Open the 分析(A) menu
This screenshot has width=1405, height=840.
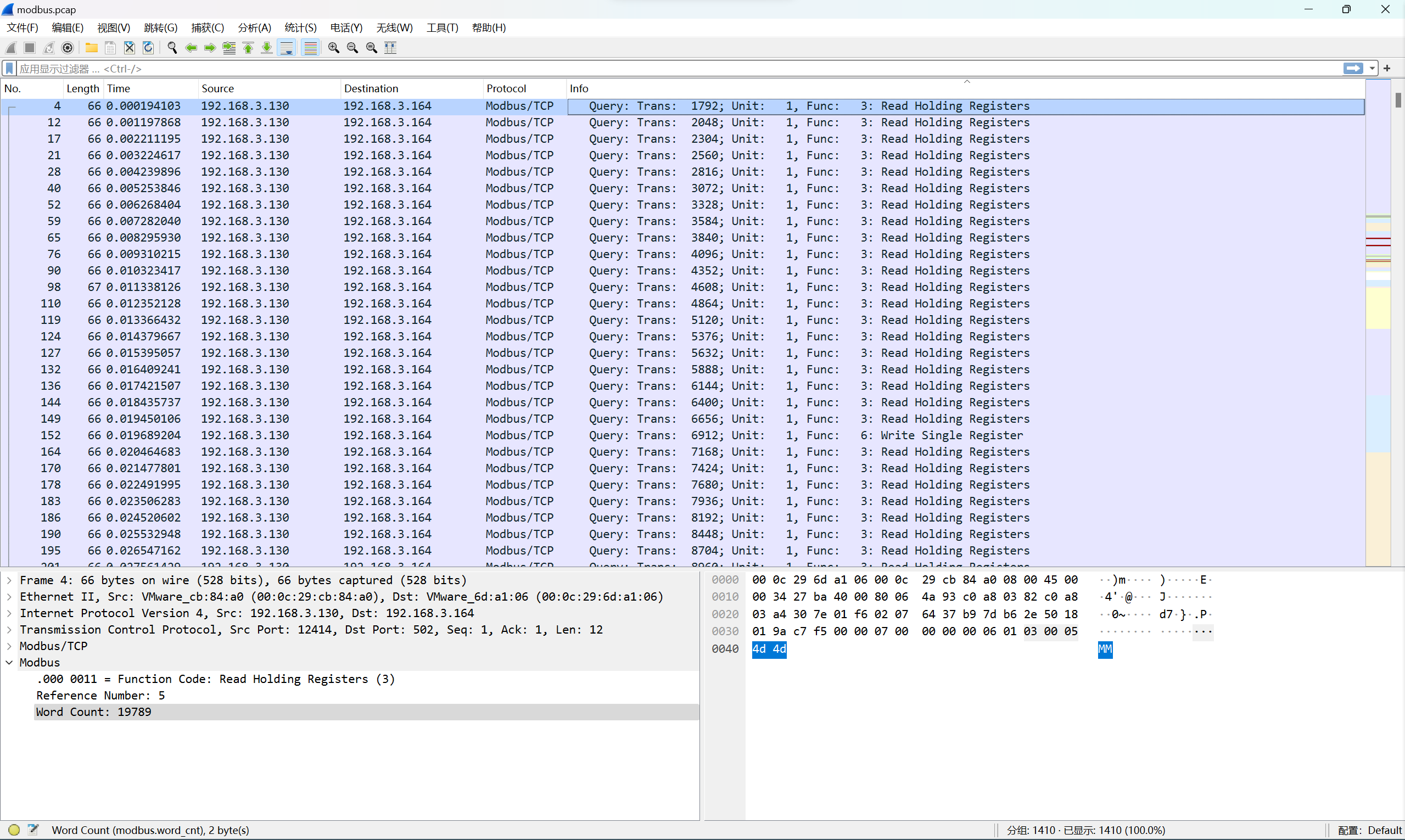(x=254, y=28)
